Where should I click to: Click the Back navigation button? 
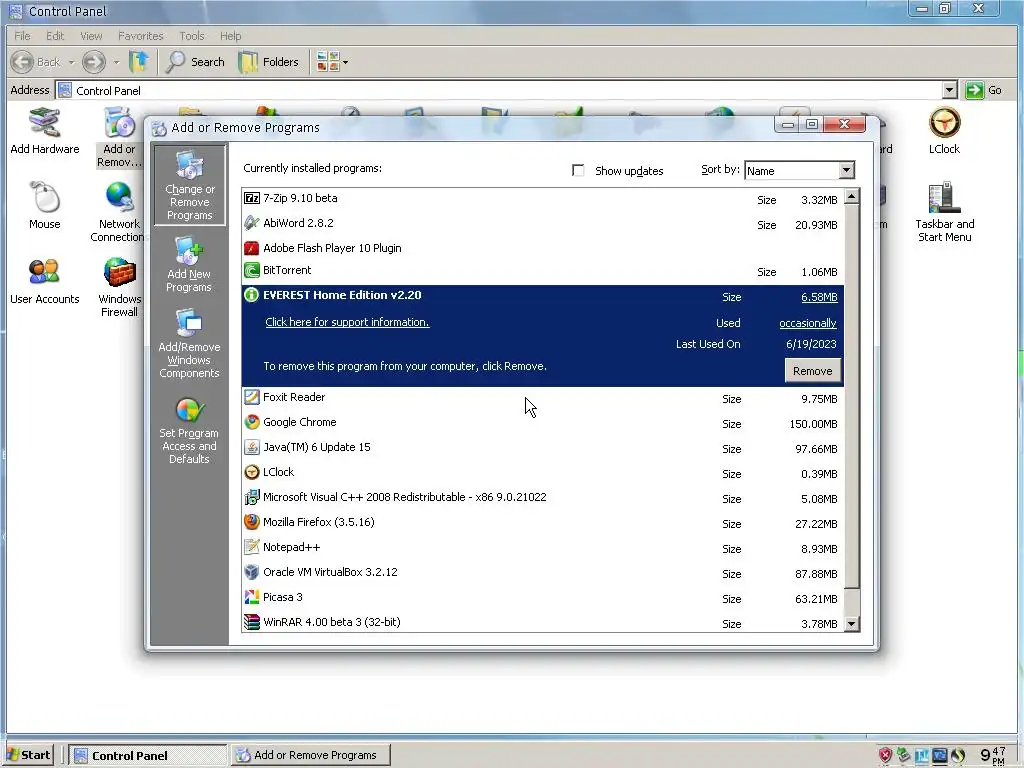pos(37,62)
